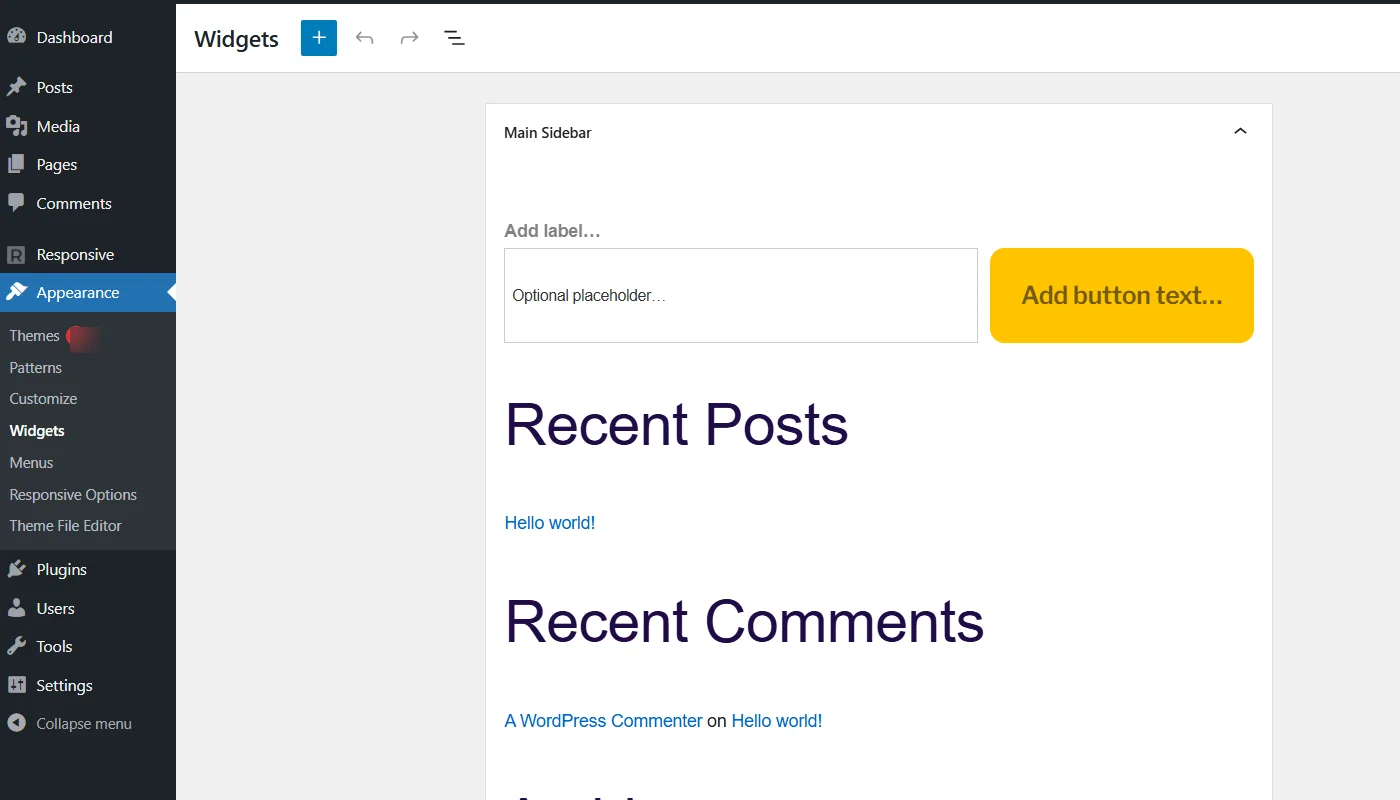Open Theme File Editor submenu item
The height and width of the screenshot is (800, 1400).
(66, 525)
